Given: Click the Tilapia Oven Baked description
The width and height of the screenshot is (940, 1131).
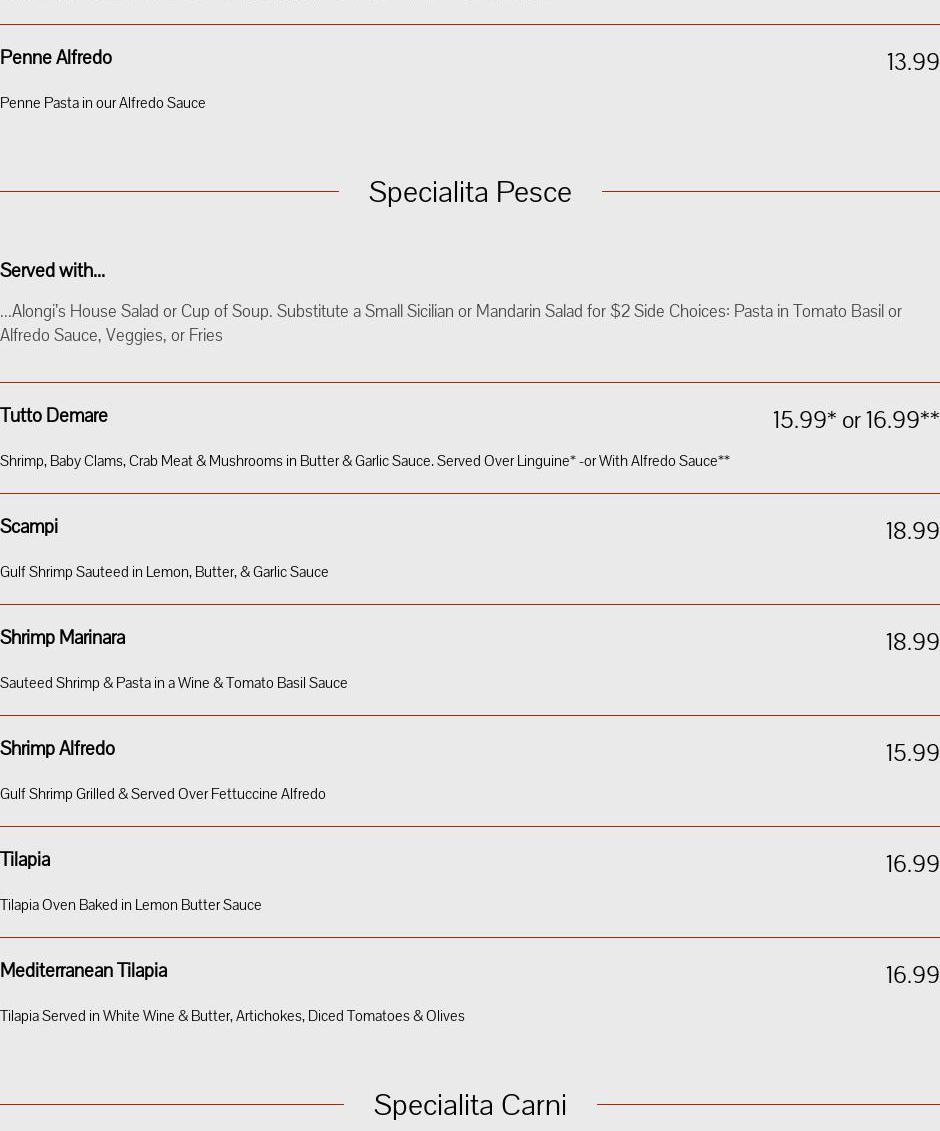Looking at the screenshot, I should click(x=130, y=905).
